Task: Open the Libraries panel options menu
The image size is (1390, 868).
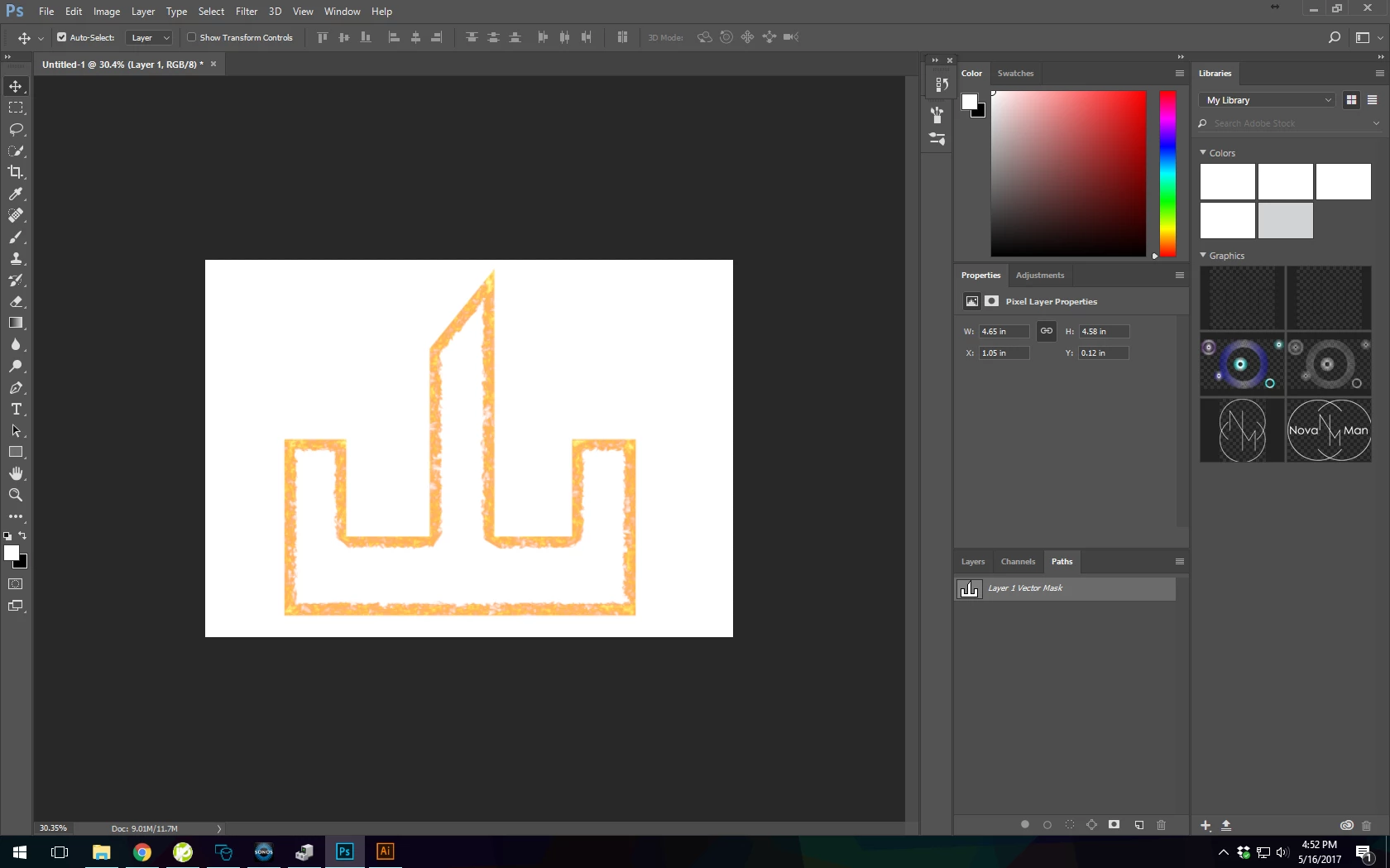Action: pyautogui.click(x=1379, y=73)
